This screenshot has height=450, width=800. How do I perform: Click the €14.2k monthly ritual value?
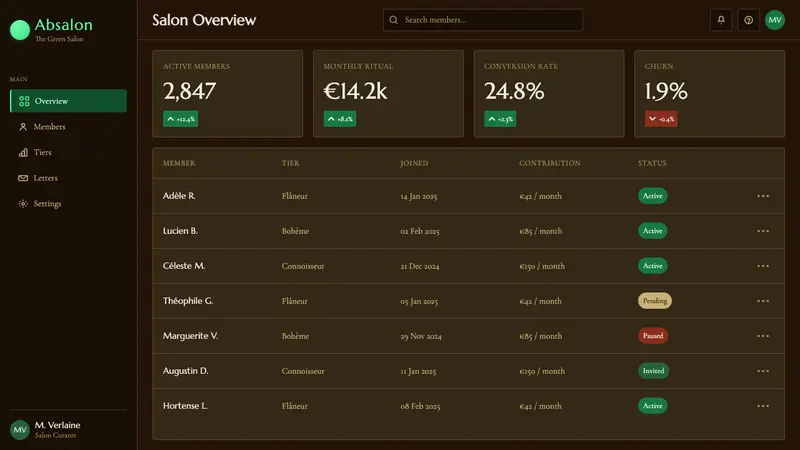coord(355,91)
